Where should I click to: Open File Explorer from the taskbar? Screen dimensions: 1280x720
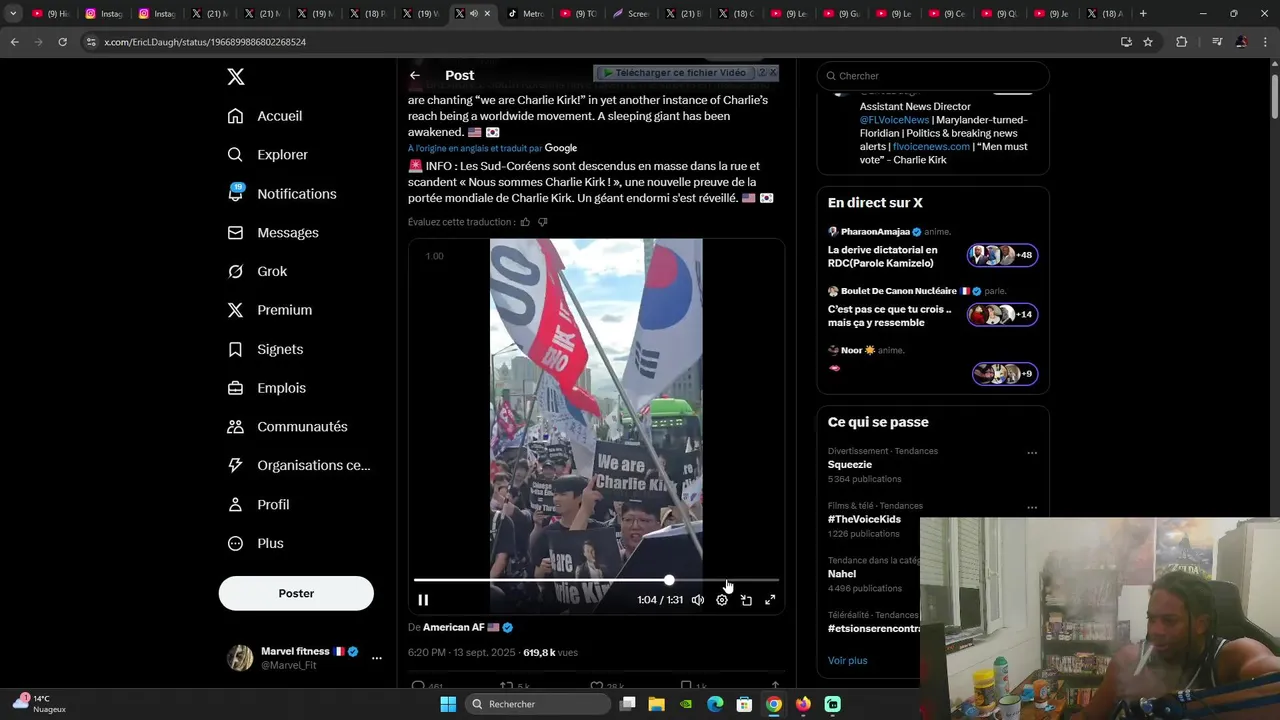point(656,704)
